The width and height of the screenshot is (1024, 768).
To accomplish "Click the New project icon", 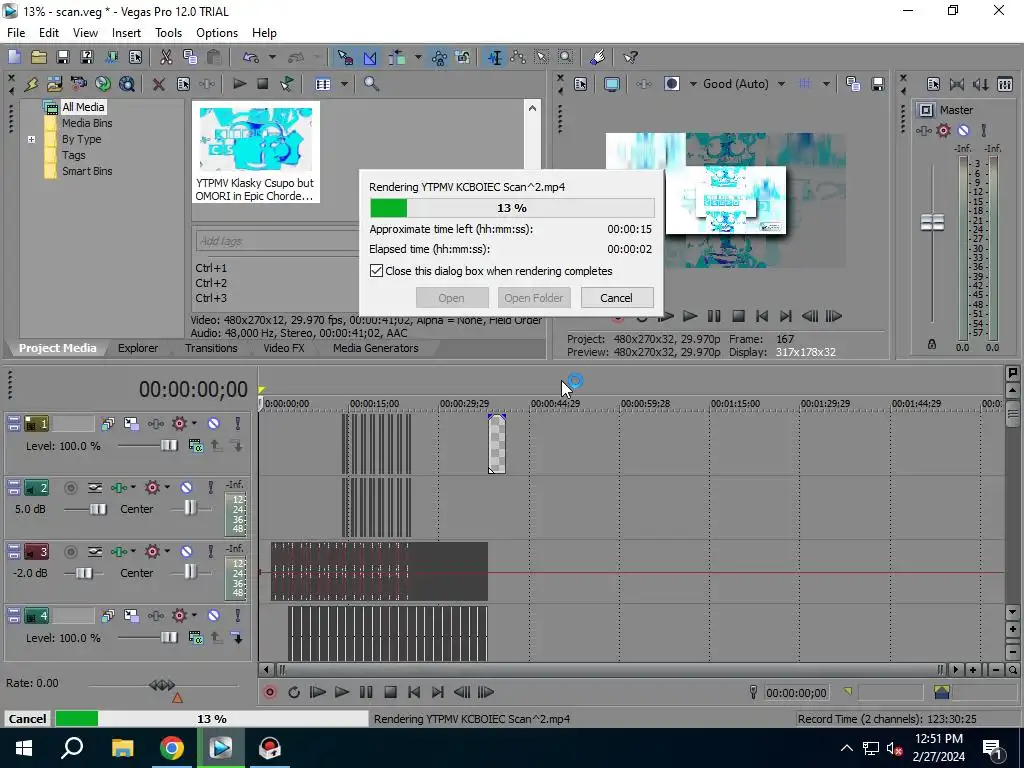I will pos(14,57).
